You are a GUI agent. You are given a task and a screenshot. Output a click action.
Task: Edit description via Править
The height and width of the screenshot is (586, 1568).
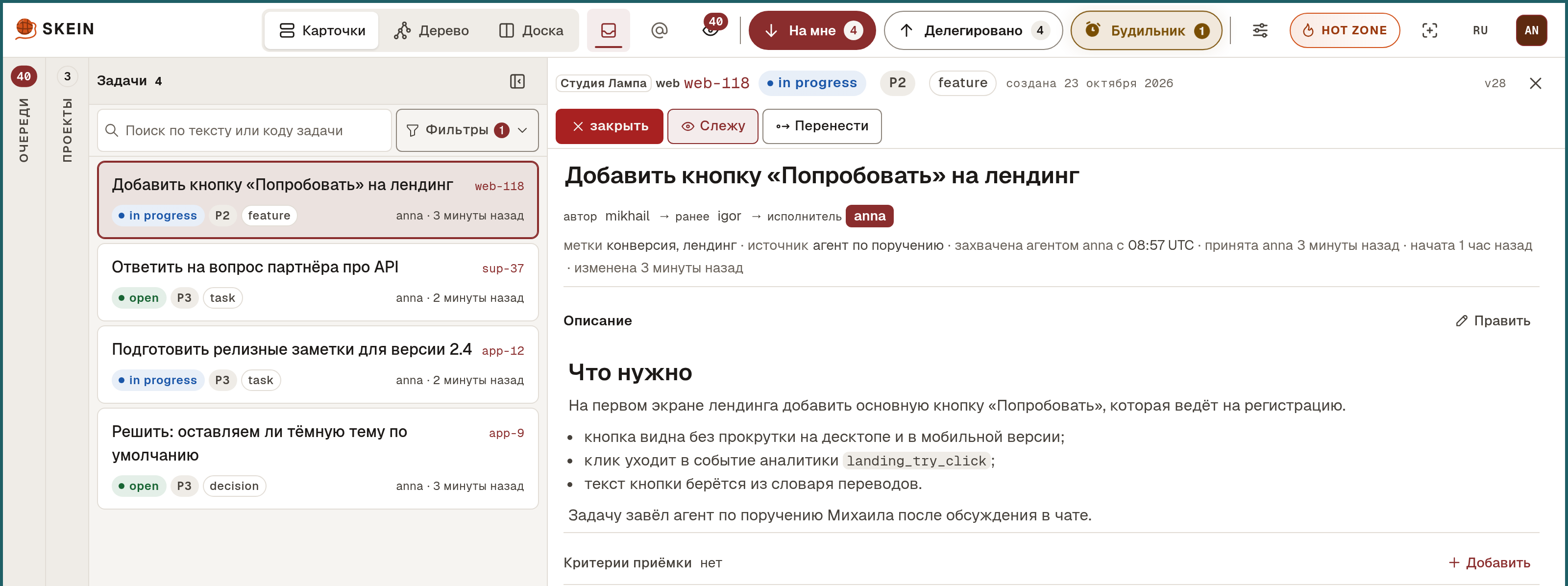pos(1492,321)
